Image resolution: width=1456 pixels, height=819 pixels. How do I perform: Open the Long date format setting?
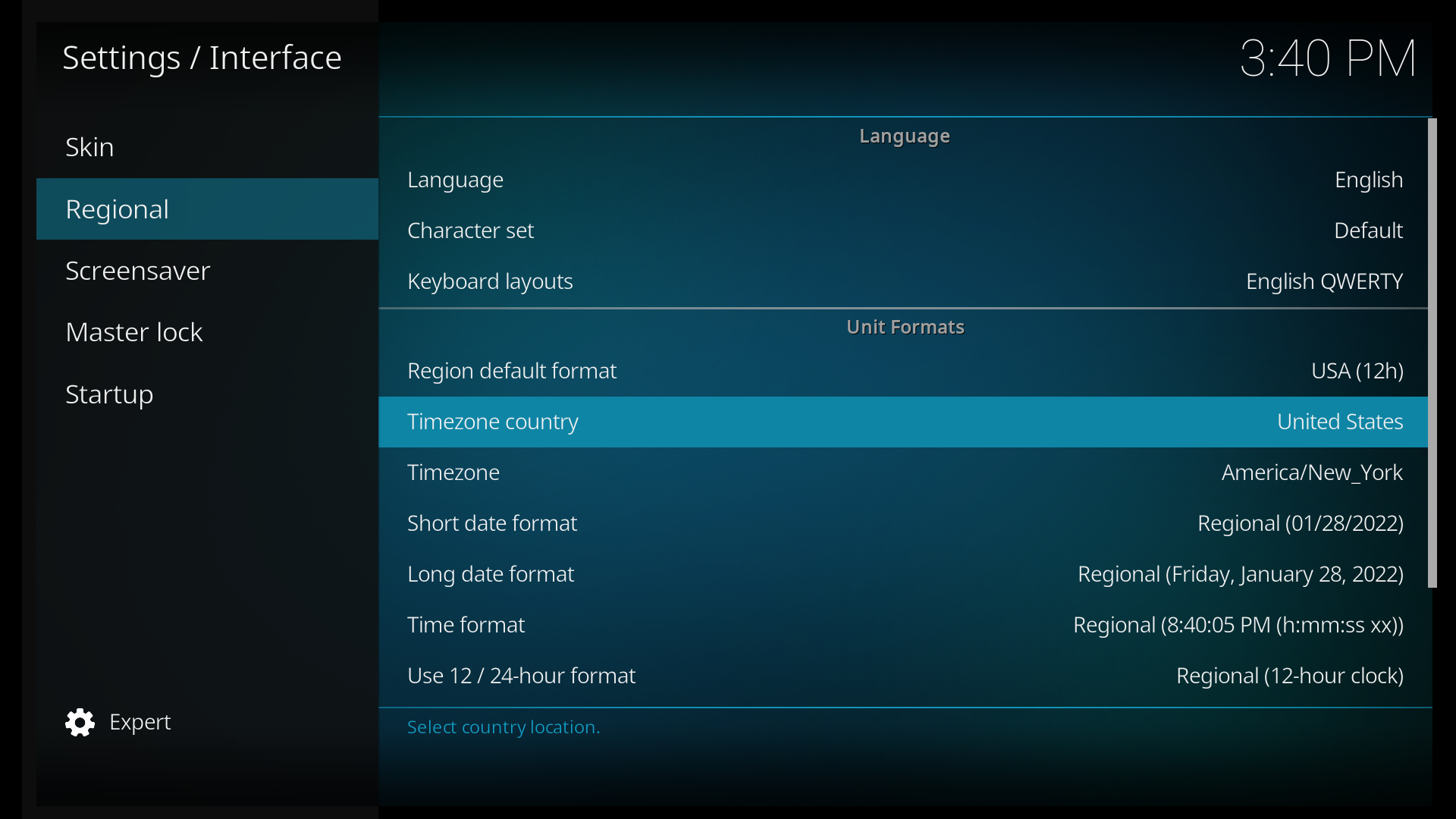pos(904,574)
